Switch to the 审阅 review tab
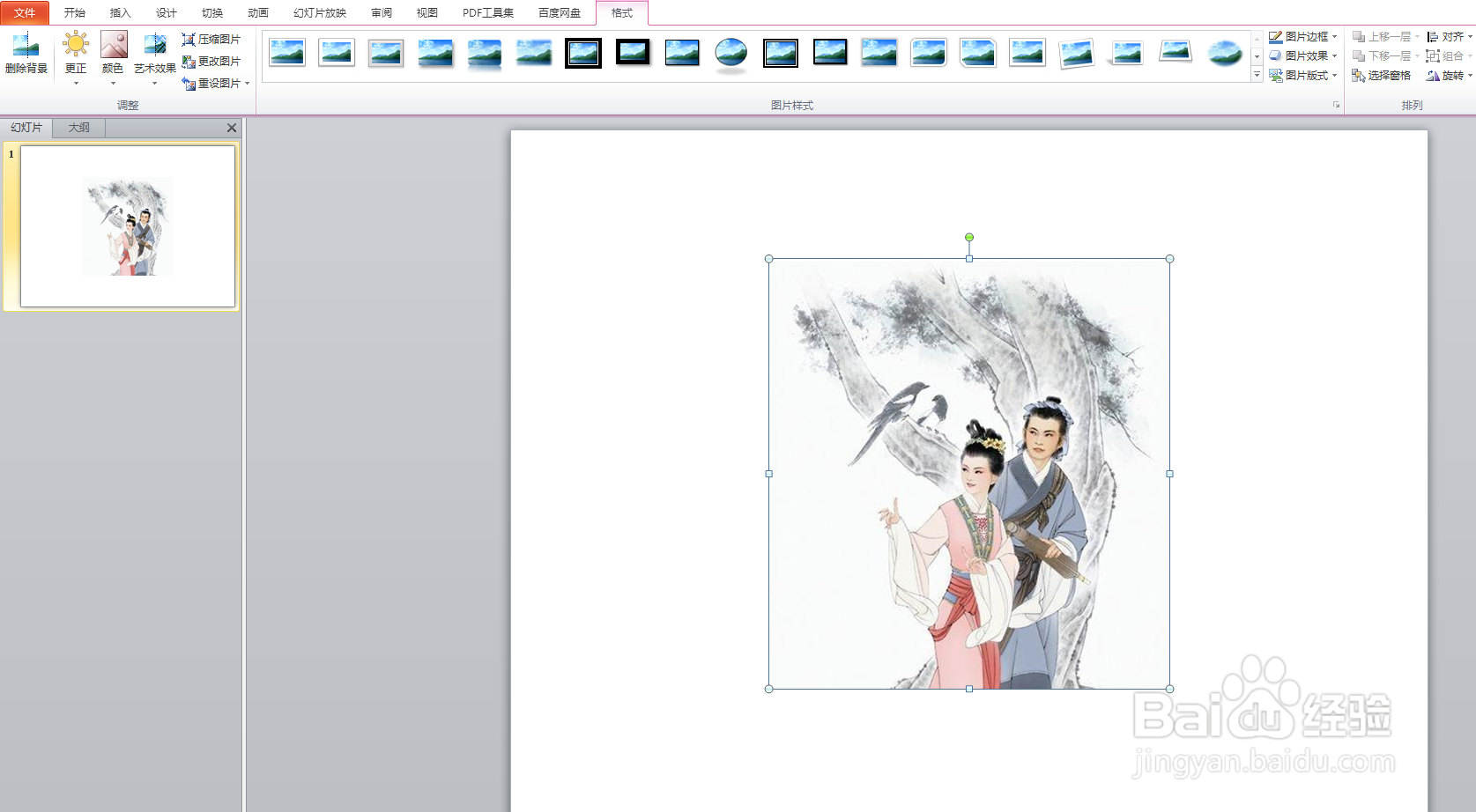The width and height of the screenshot is (1476, 812). [382, 12]
